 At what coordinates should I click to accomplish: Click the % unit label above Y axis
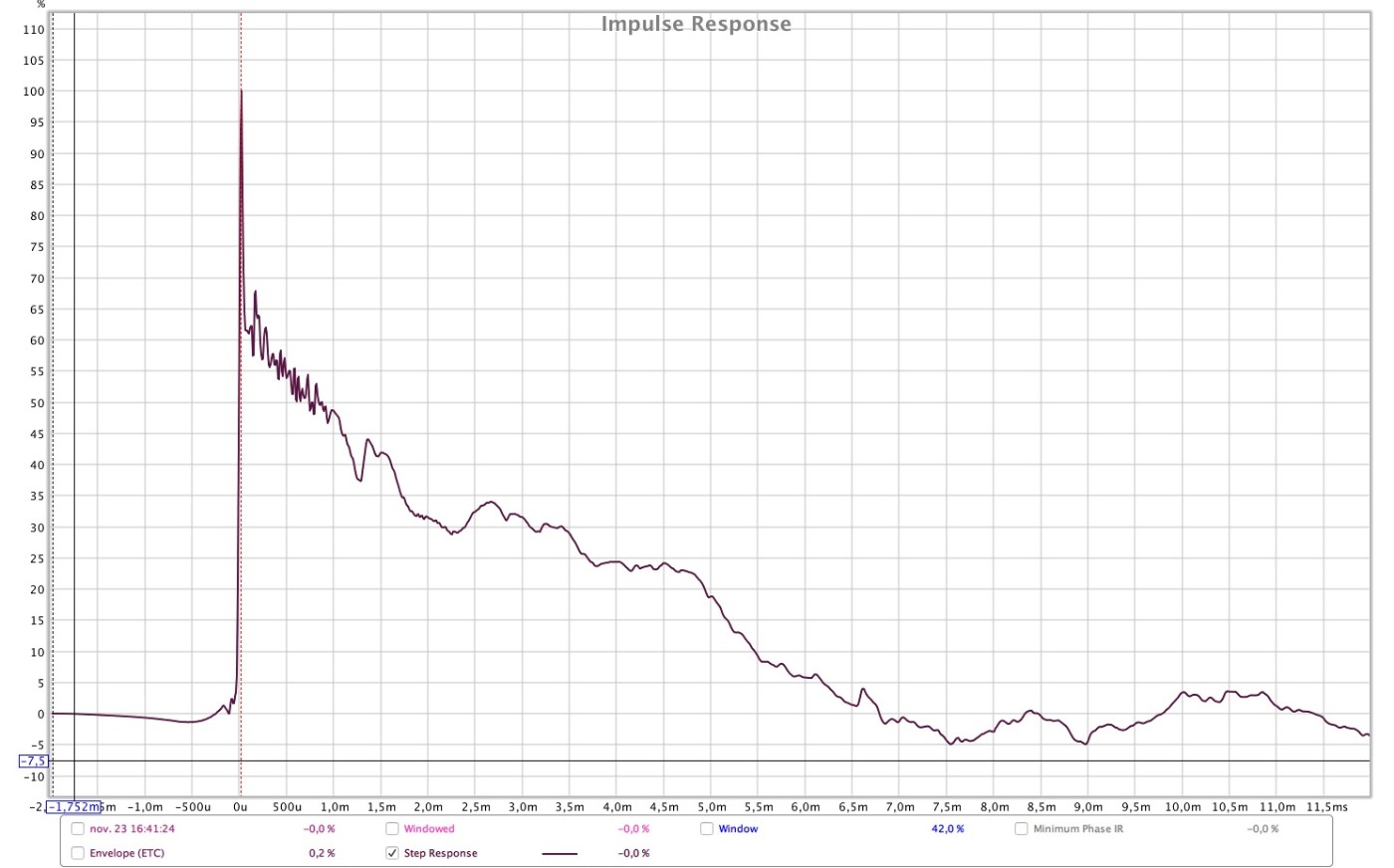41,5
